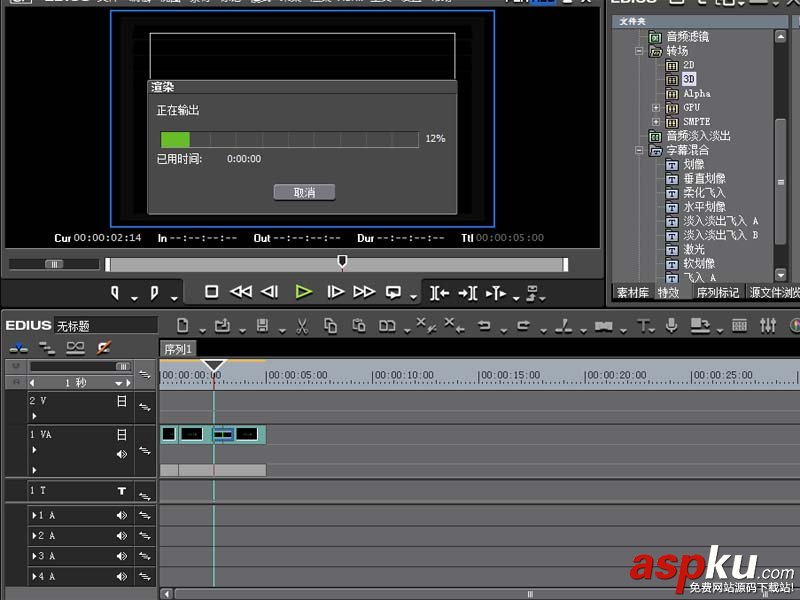
Task: Expand the SMPTE transitions folder
Action: click(x=656, y=122)
